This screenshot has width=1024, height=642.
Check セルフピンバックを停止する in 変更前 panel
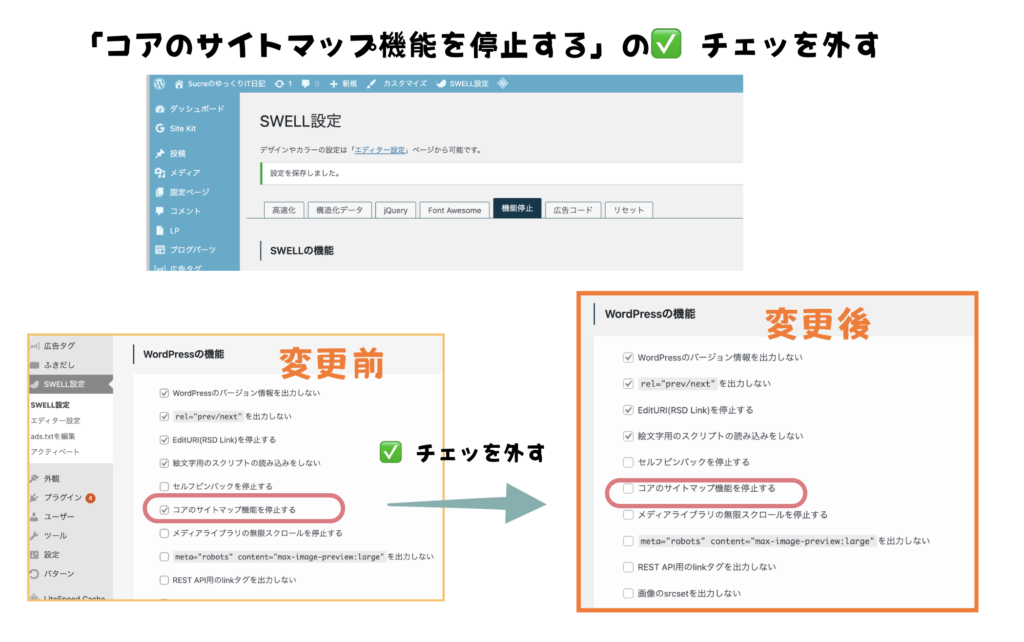[x=164, y=486]
